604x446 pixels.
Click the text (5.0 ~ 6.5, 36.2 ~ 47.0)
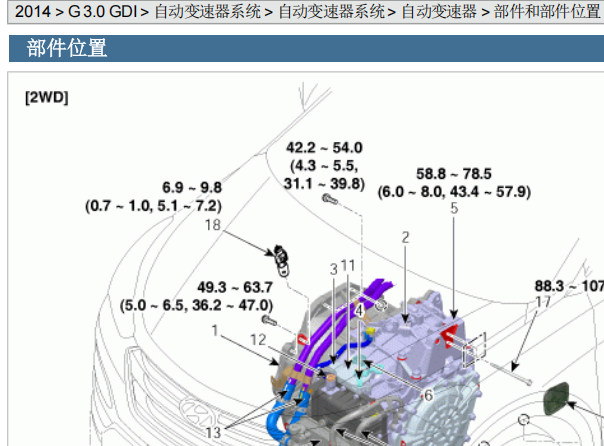(196, 305)
